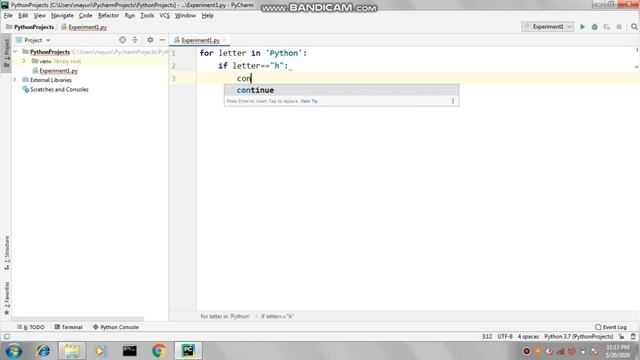Open the Structure side tool window
Viewport: 640px width, 360px height.
point(6,253)
